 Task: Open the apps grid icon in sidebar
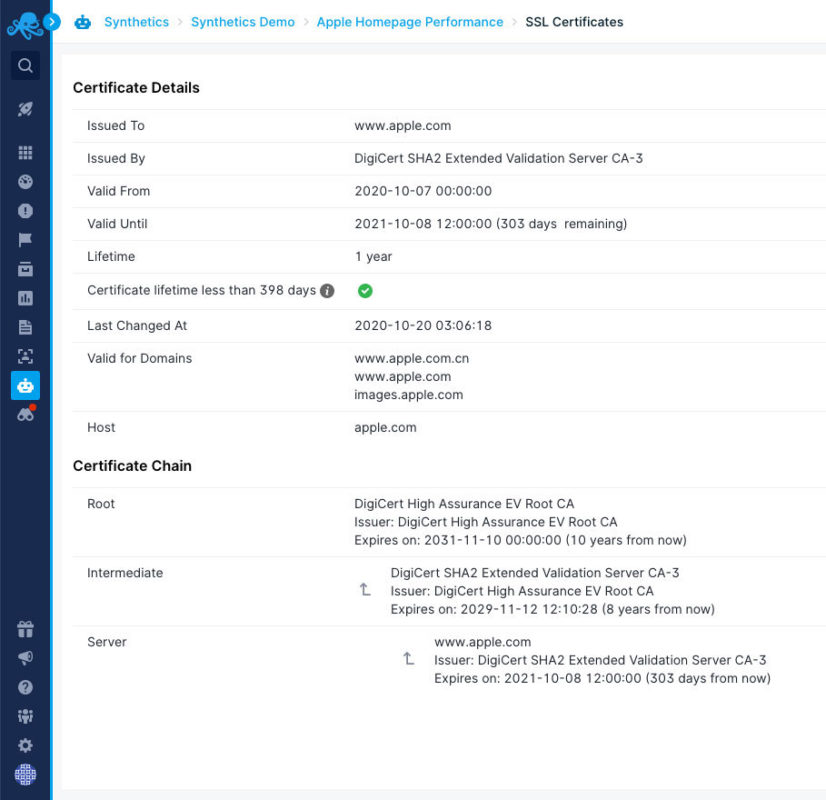tap(25, 153)
